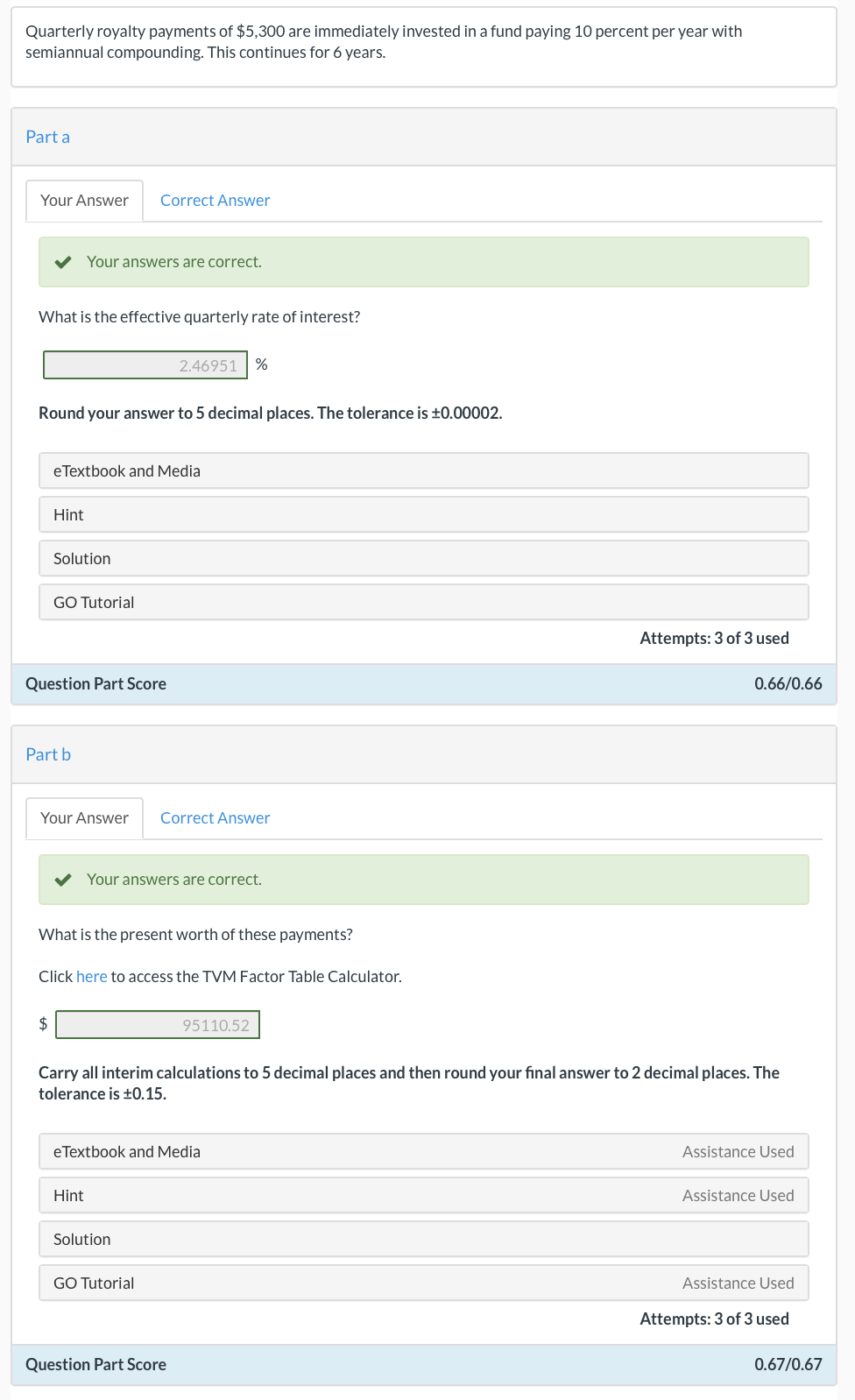This screenshot has height=1400, width=855.
Task: Open GO Tutorial in Part b
Action: (423, 1283)
